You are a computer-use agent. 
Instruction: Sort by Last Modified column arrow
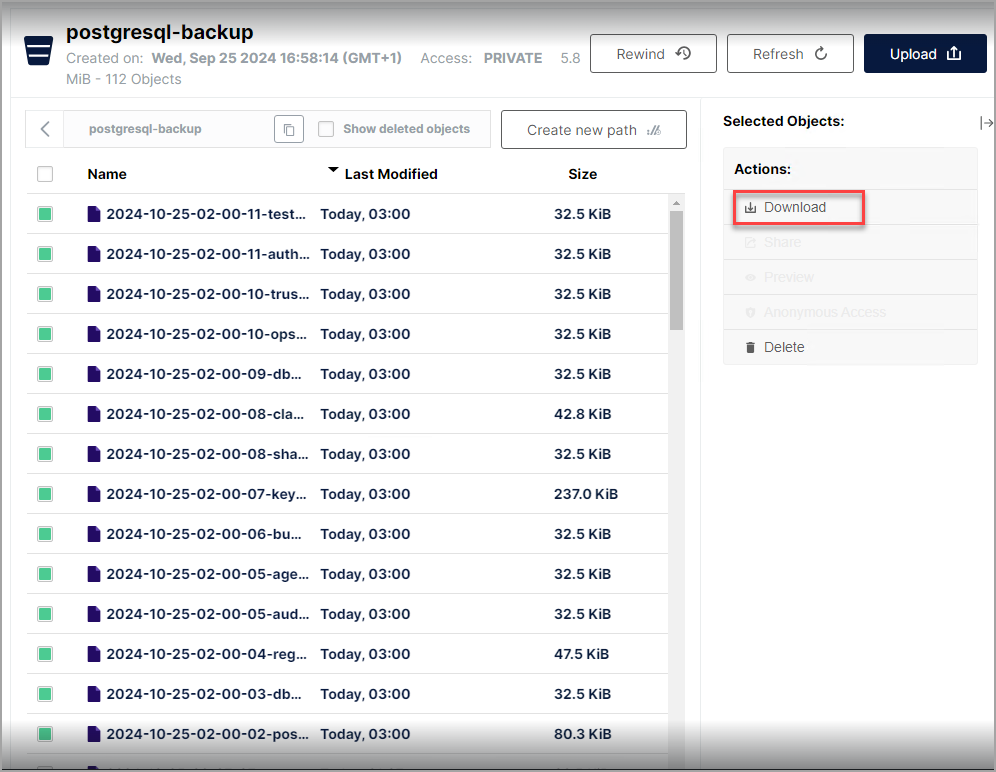pos(333,171)
